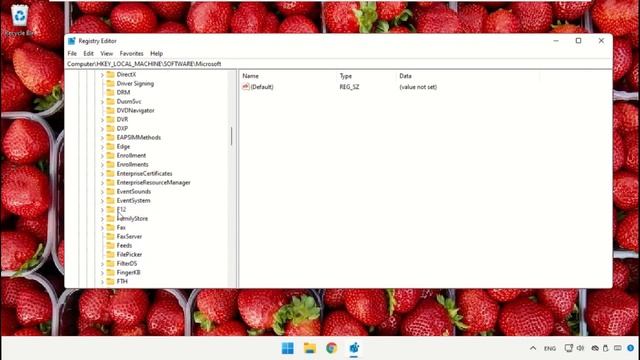Image resolution: width=640 pixels, height=360 pixels.
Task: Select the FTH key
Action: [x=122, y=281]
